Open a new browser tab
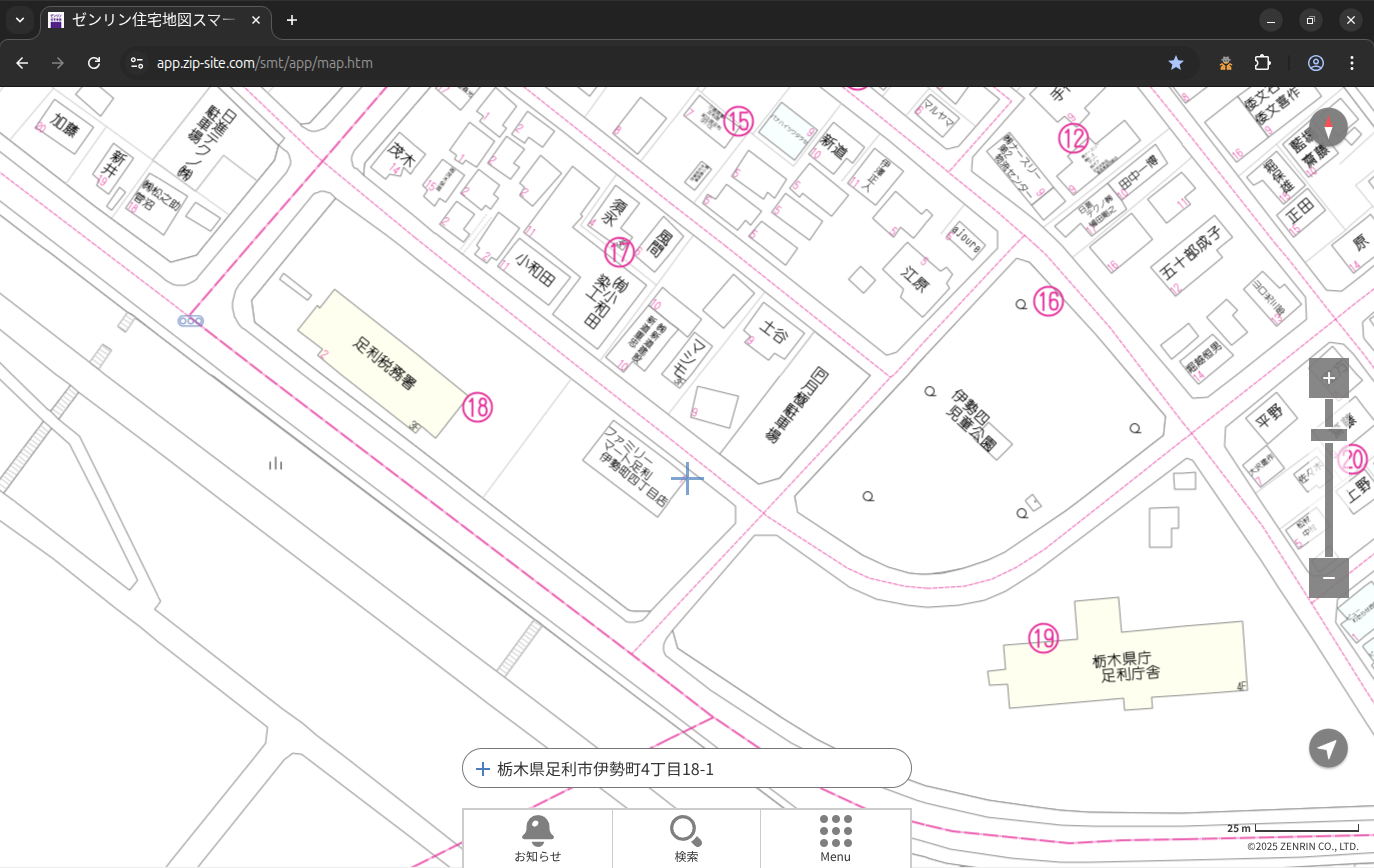Image resolution: width=1374 pixels, height=868 pixels. 292,20
